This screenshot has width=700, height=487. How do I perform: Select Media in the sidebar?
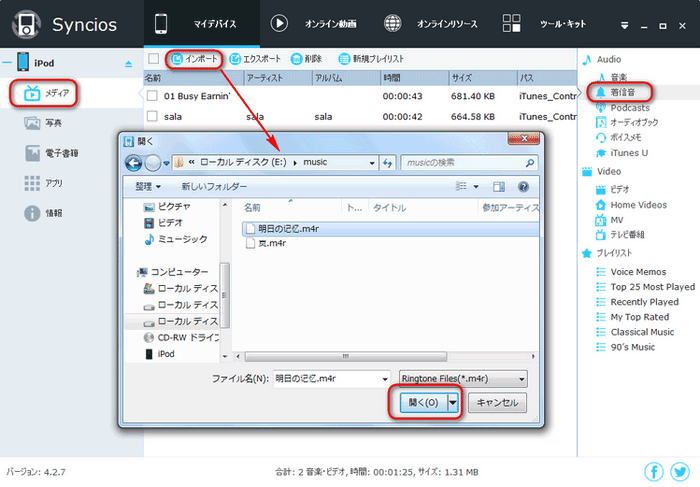[x=45, y=93]
